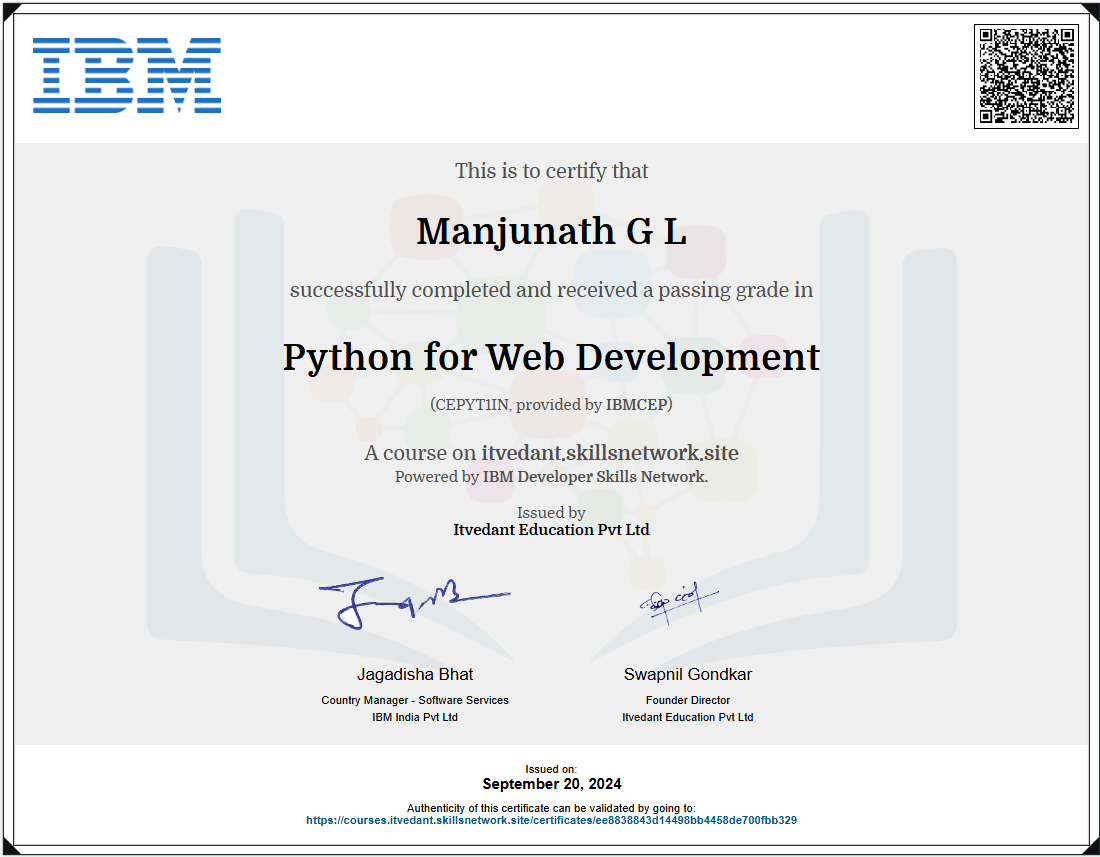Click the 'IBM India Pvt Ltd' text
This screenshot has width=1100, height=857.
point(415,717)
